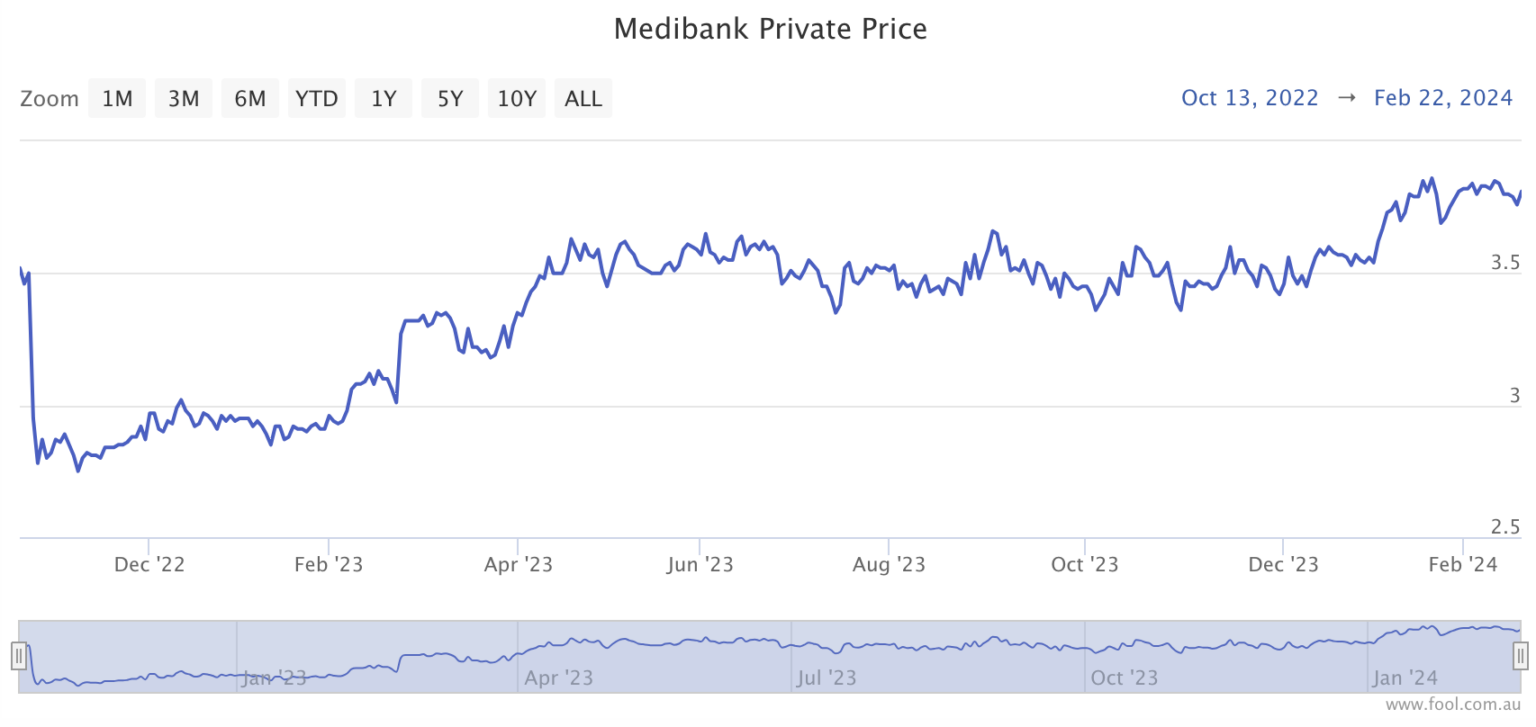Show 5Y price history

coord(450,99)
